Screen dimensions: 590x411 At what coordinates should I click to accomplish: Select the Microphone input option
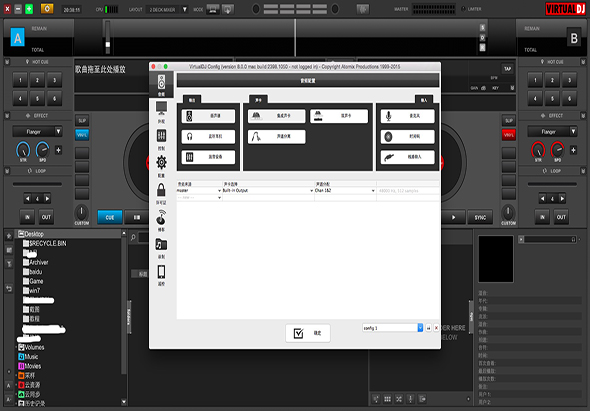pos(407,116)
